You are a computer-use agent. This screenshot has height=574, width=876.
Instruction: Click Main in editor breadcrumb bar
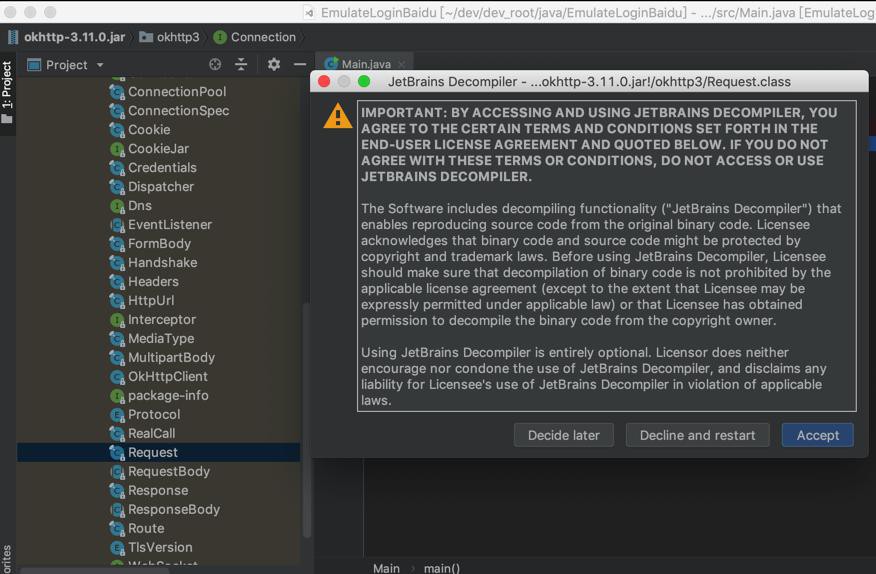tap(386, 568)
